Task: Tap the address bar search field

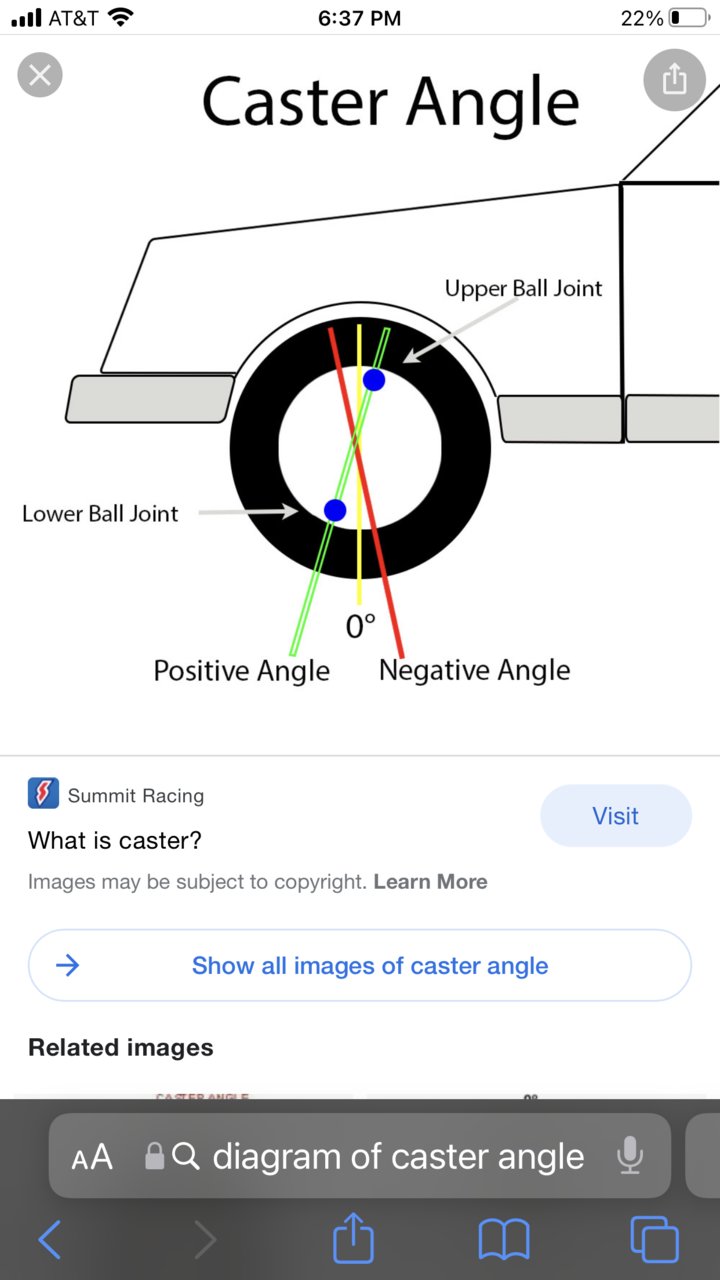Action: 360,1156
